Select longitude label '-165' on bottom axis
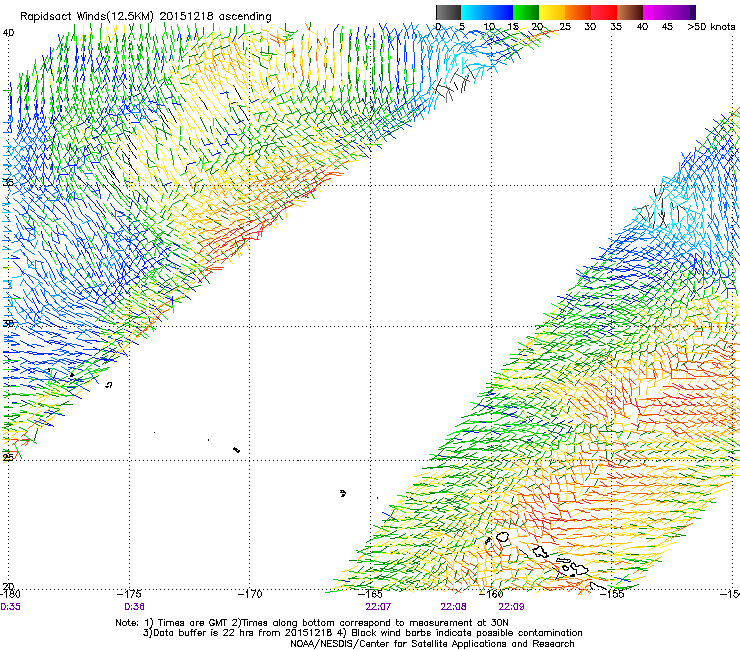The width and height of the screenshot is (740, 650). pos(370,594)
